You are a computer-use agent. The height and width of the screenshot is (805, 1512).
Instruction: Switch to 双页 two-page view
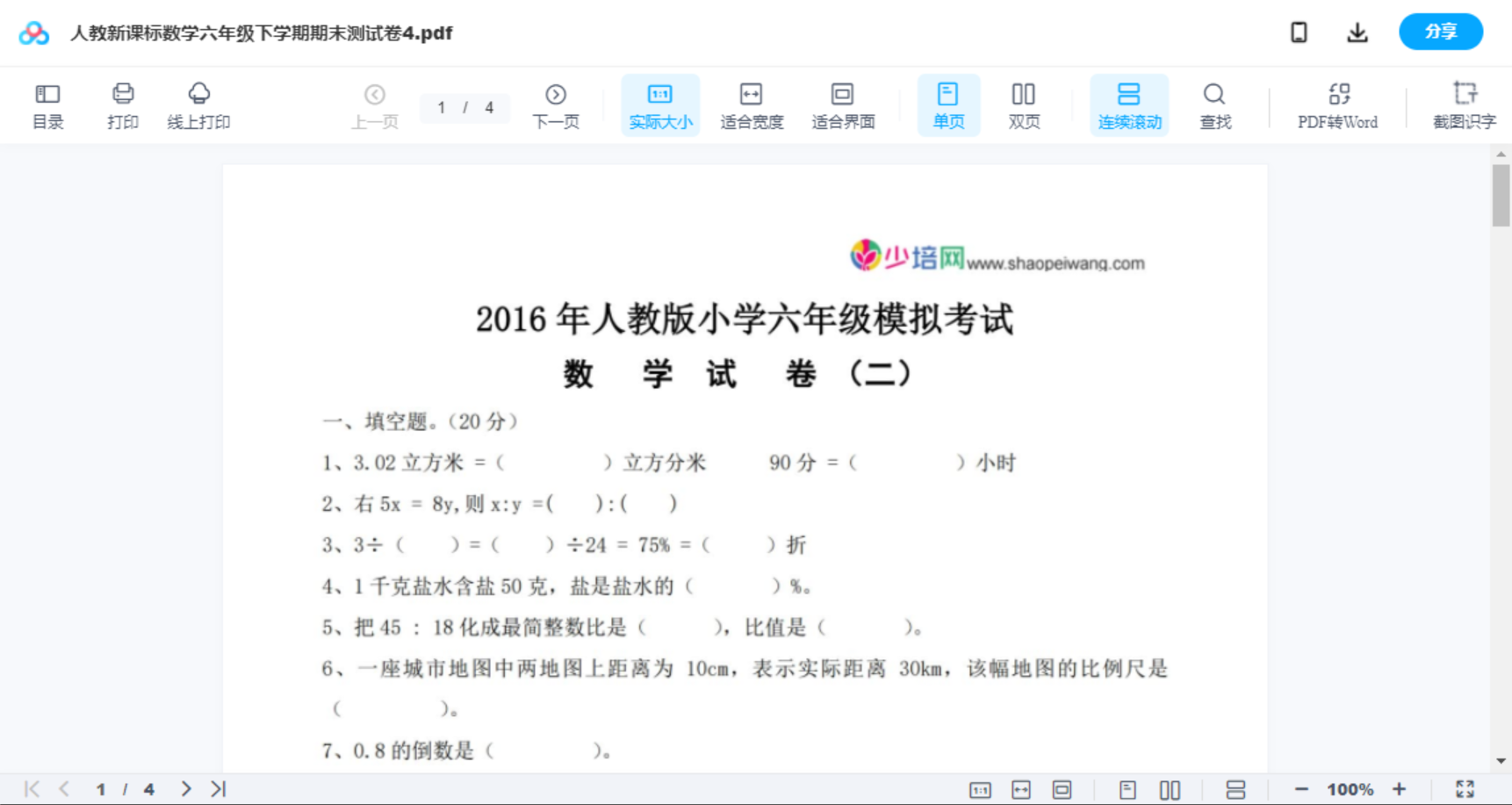(1024, 104)
